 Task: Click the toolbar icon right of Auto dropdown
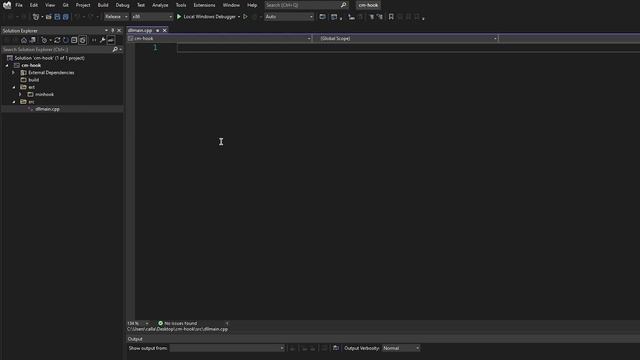coord(322,17)
